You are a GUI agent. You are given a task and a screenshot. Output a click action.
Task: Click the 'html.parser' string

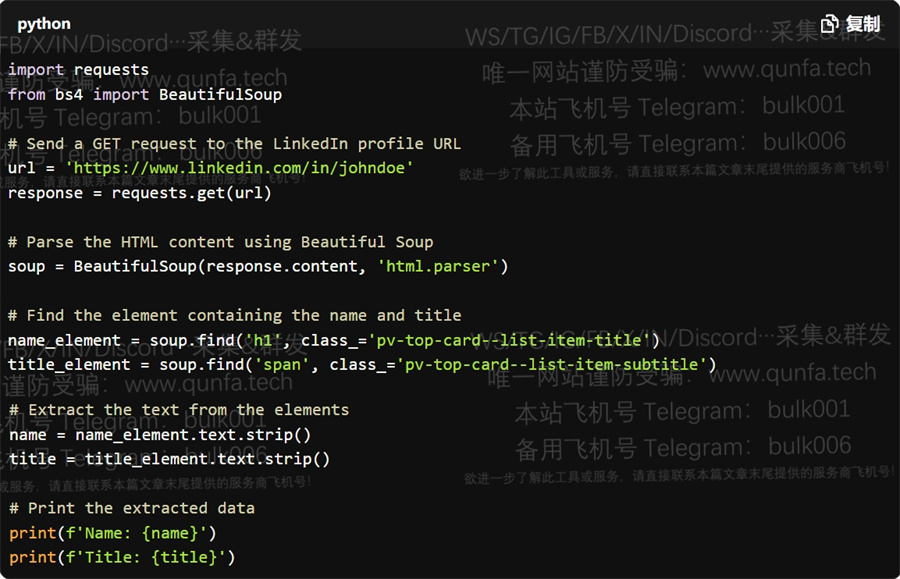point(438,266)
